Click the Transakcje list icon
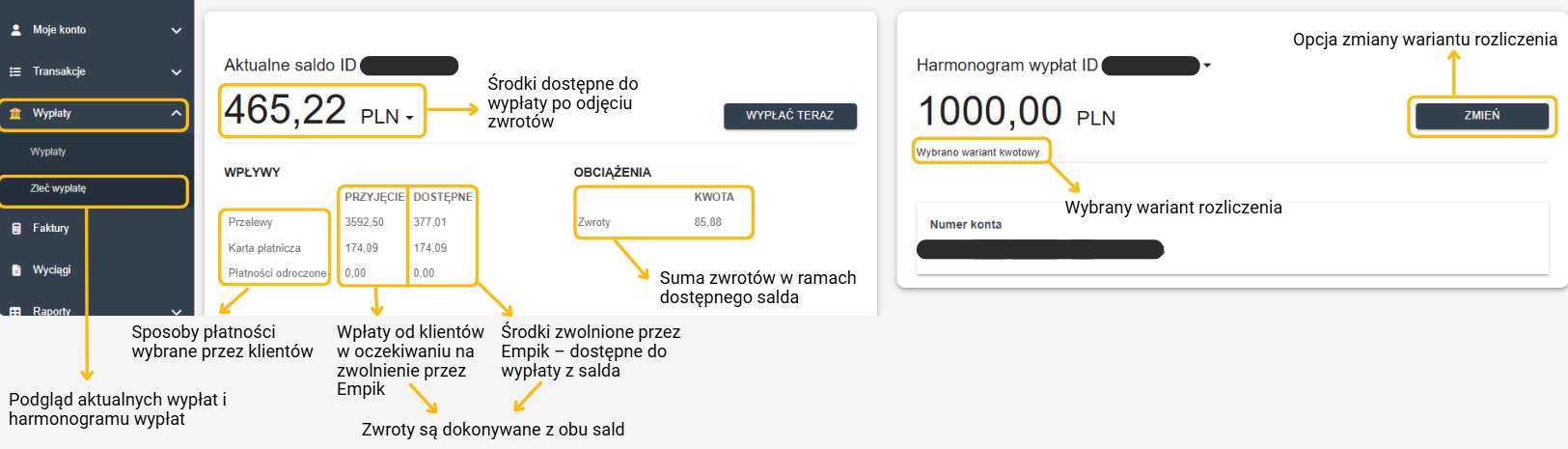This screenshot has width=1568, height=449. pos(15,71)
